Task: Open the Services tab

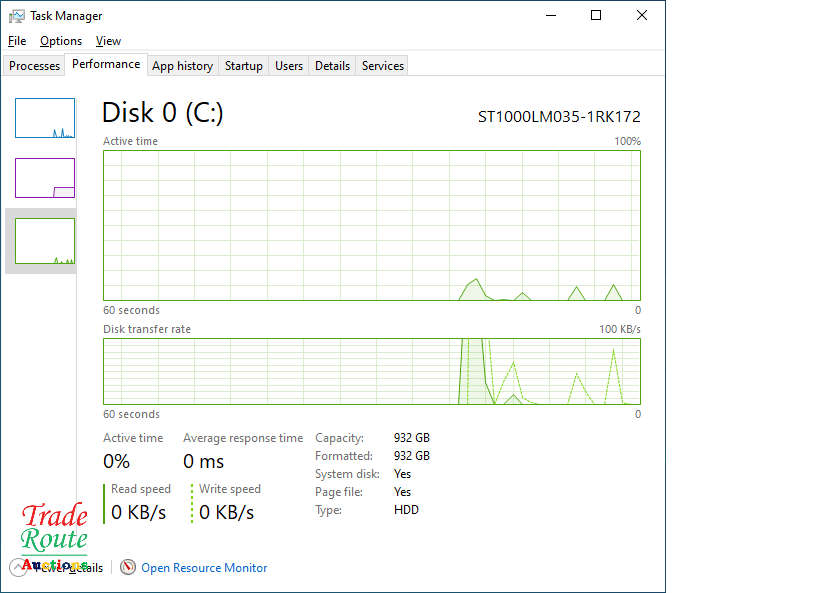Action: tap(383, 66)
